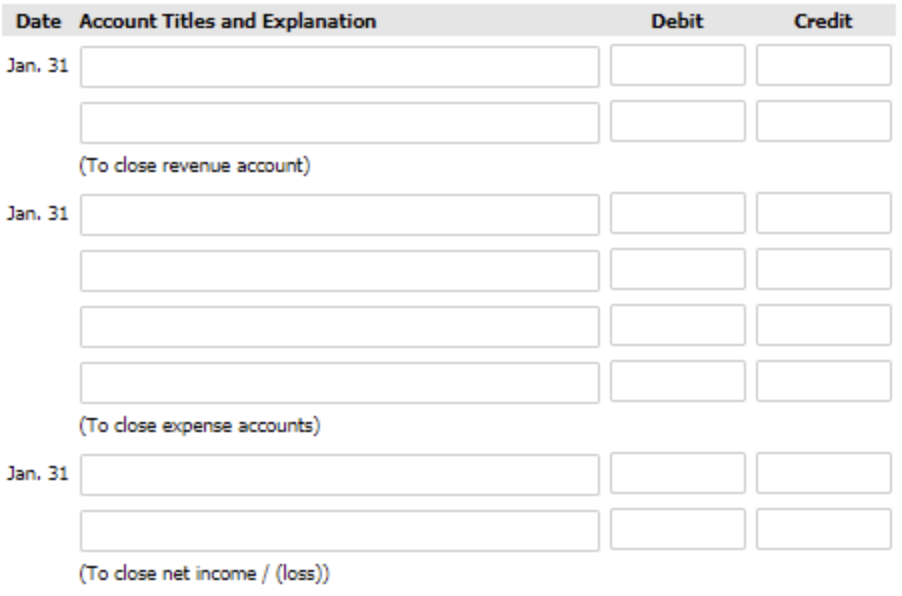Select credit field directly above revenue closing note

click(823, 121)
